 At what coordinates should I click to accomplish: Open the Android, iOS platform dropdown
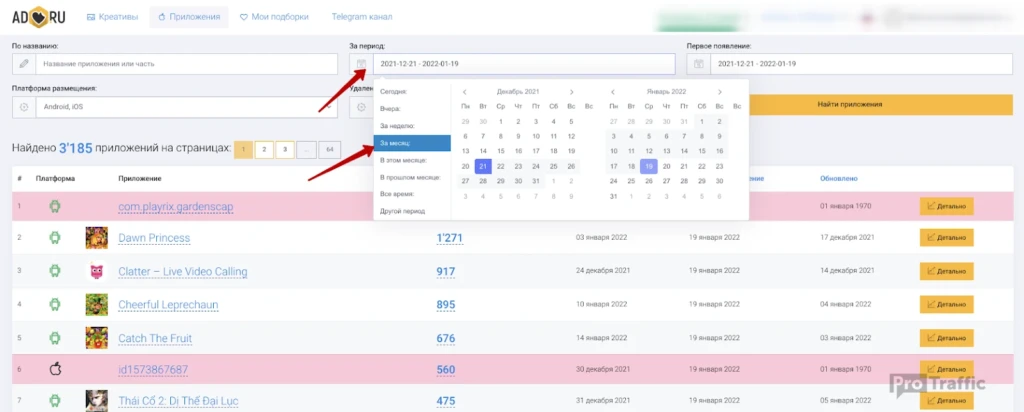pos(186,107)
